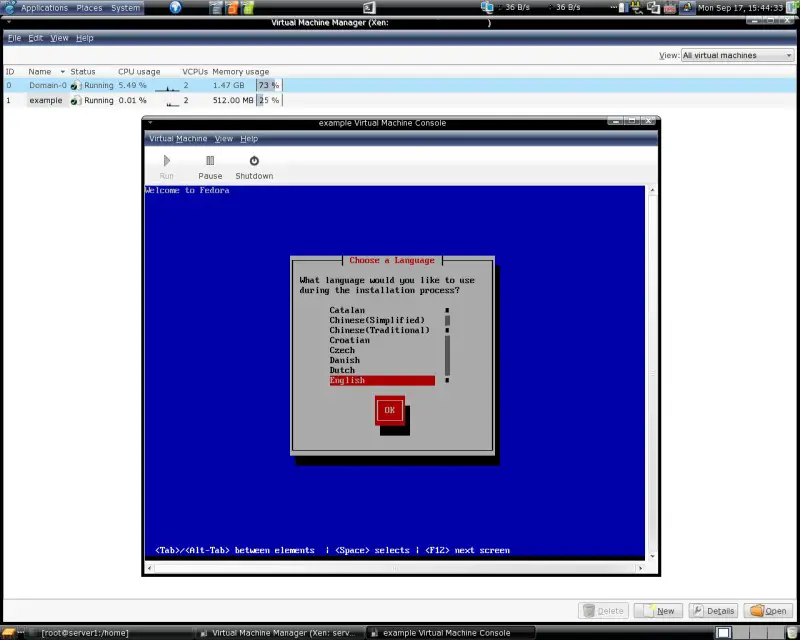Open the All virtual machines view dropdown
This screenshot has width=800, height=640.
click(x=737, y=55)
